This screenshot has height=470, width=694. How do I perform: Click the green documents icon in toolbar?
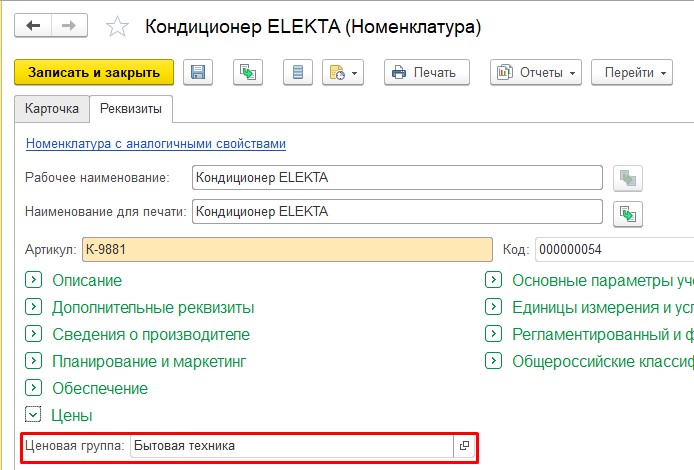[248, 72]
